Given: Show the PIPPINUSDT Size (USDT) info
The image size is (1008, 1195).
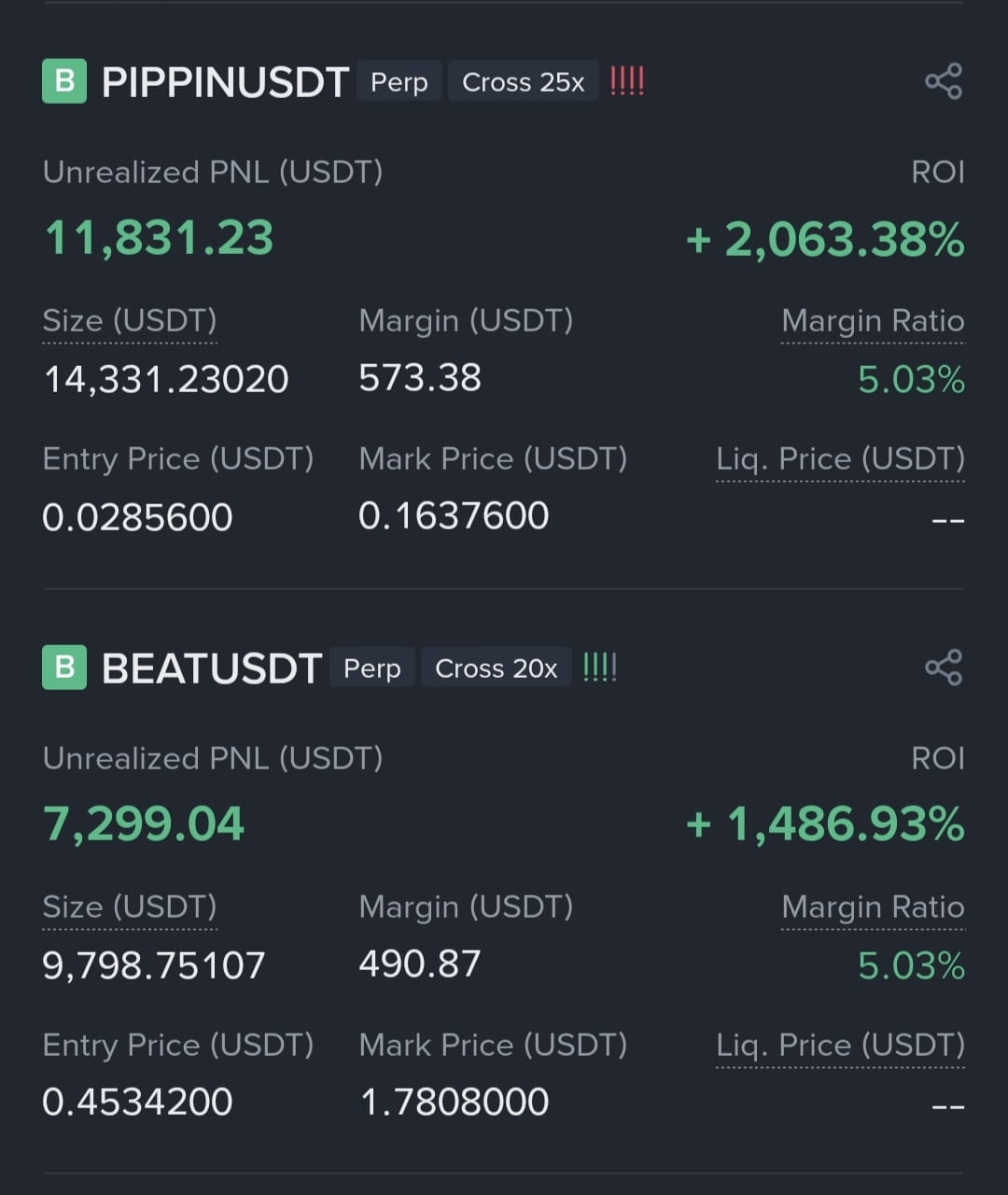Looking at the screenshot, I should 130,321.
